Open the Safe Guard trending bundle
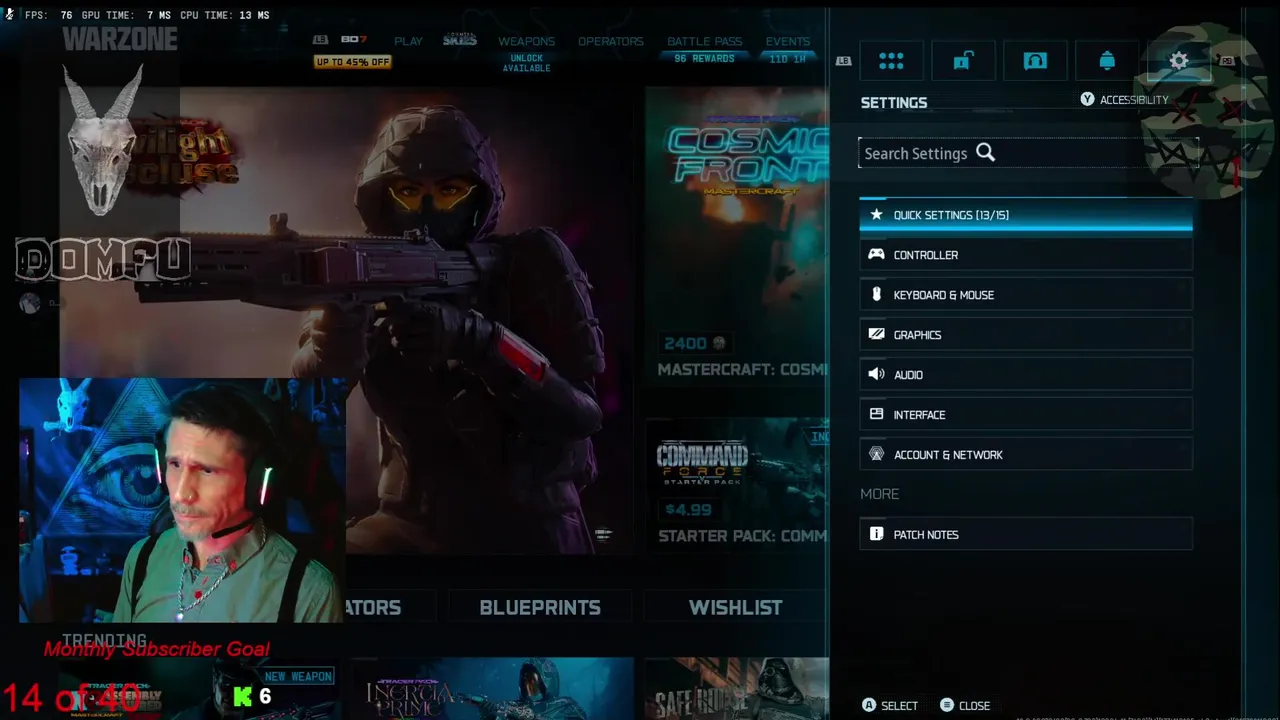Image resolution: width=1280 pixels, height=720 pixels. pos(737,689)
